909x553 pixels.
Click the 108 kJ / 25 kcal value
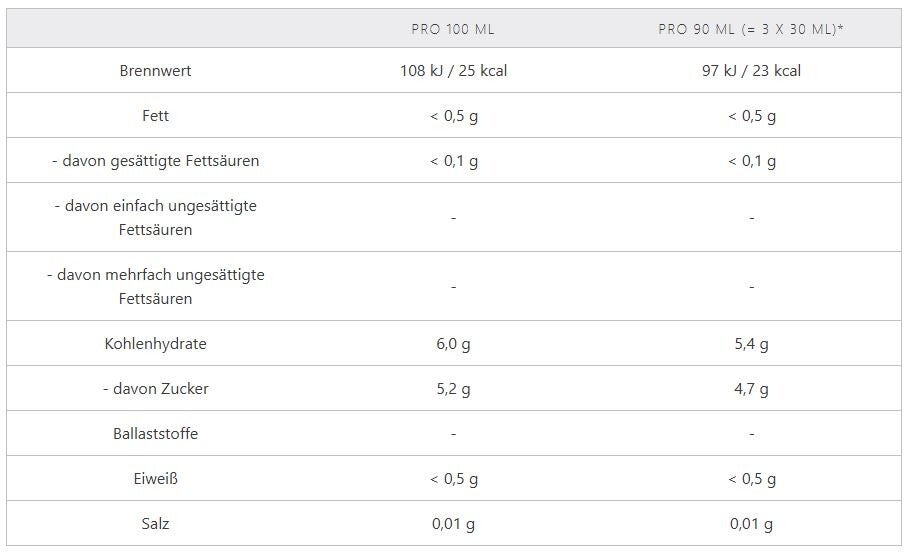(x=453, y=71)
